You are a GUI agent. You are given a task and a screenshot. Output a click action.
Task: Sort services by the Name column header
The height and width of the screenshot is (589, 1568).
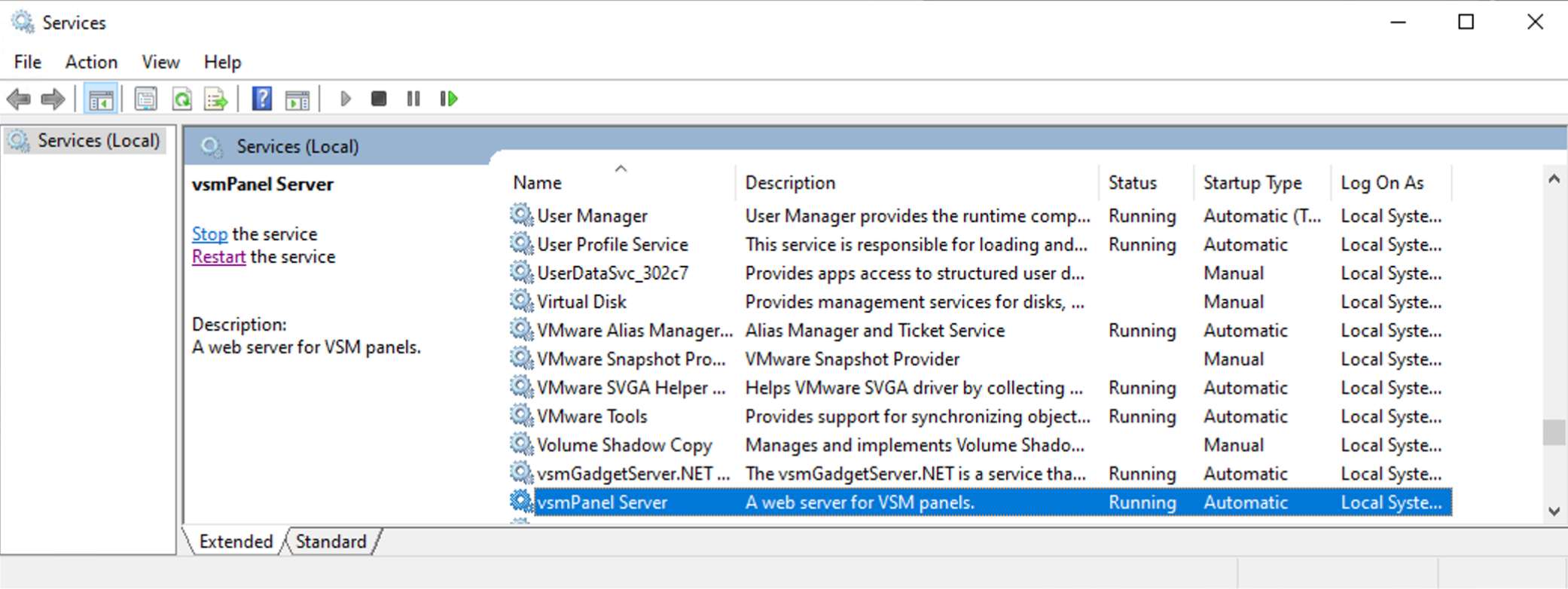tap(537, 183)
